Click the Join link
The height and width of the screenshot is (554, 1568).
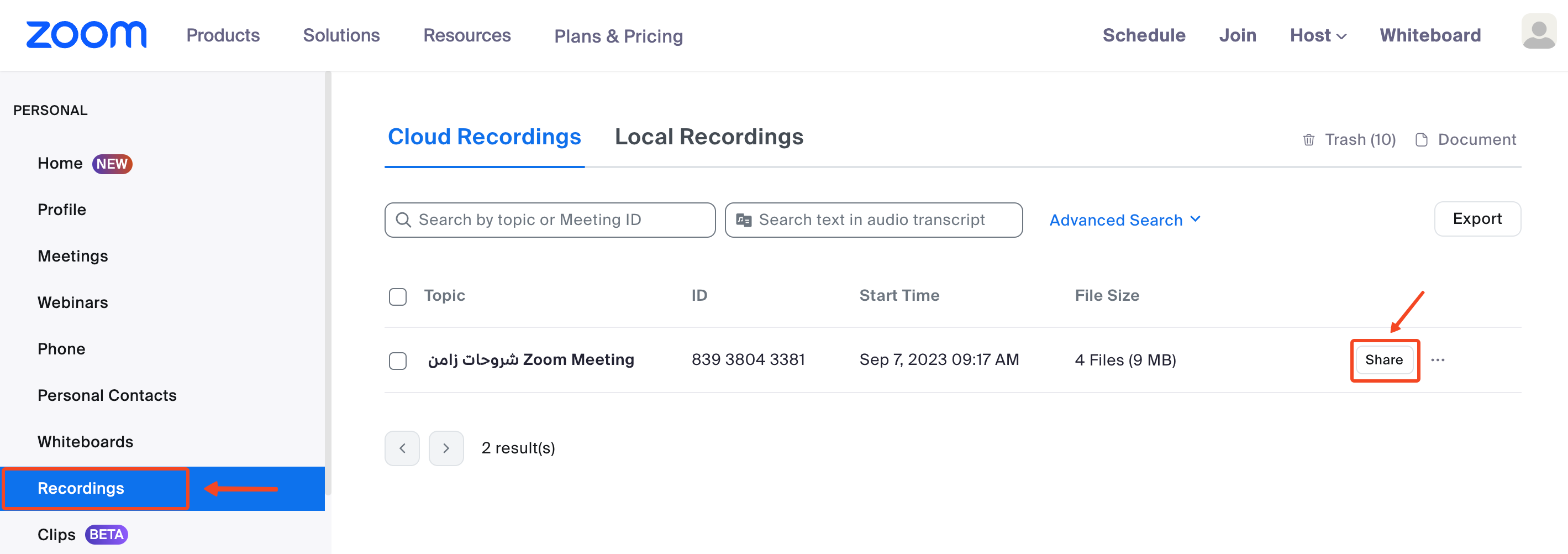[1238, 35]
